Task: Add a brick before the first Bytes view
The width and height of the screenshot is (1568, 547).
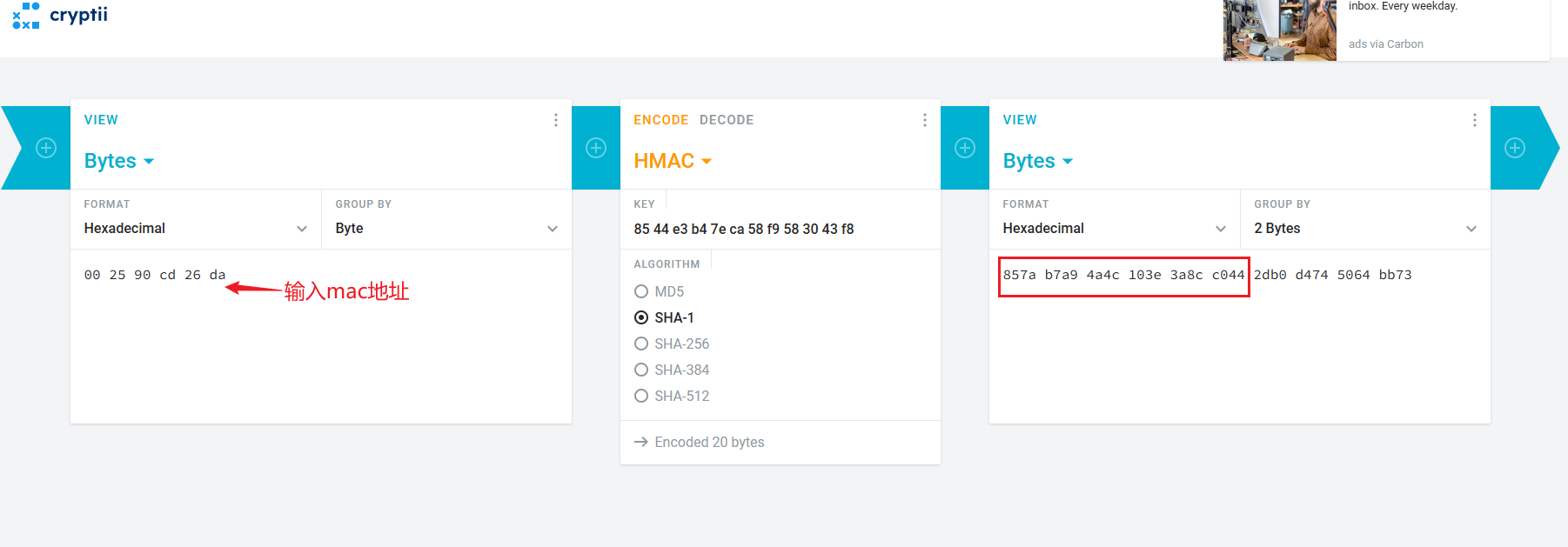Action: 46,148
